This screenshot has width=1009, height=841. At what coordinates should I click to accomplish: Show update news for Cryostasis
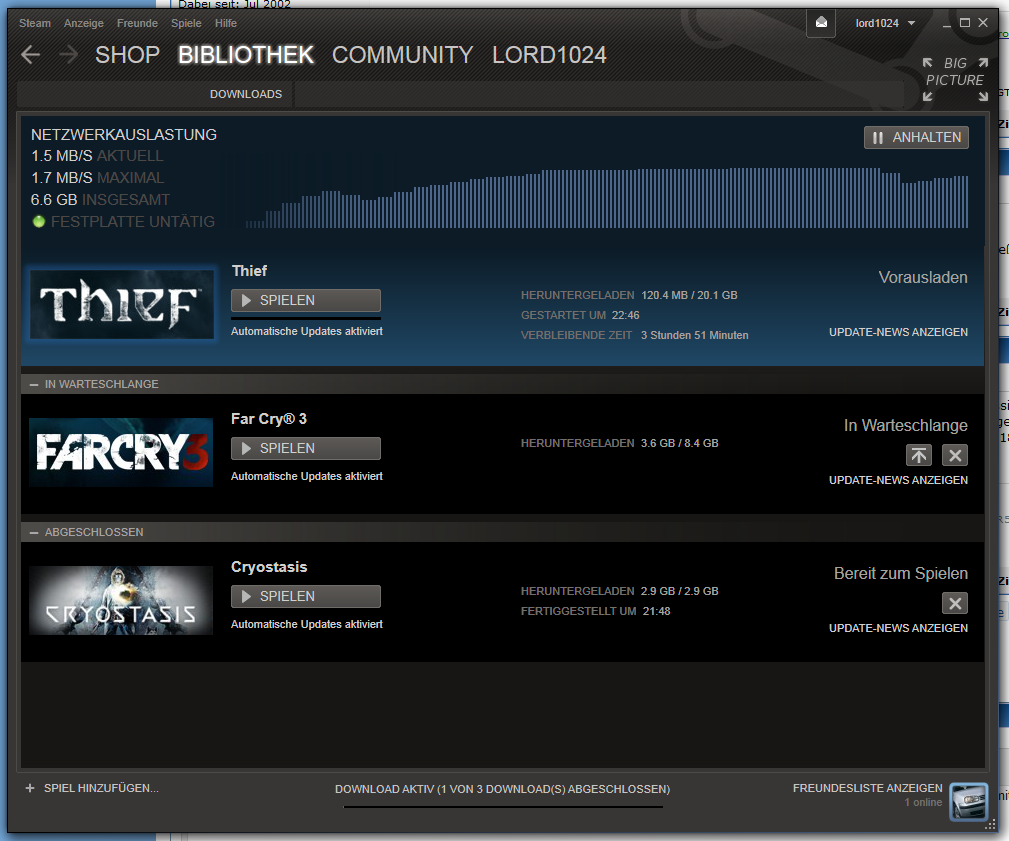[x=898, y=628]
